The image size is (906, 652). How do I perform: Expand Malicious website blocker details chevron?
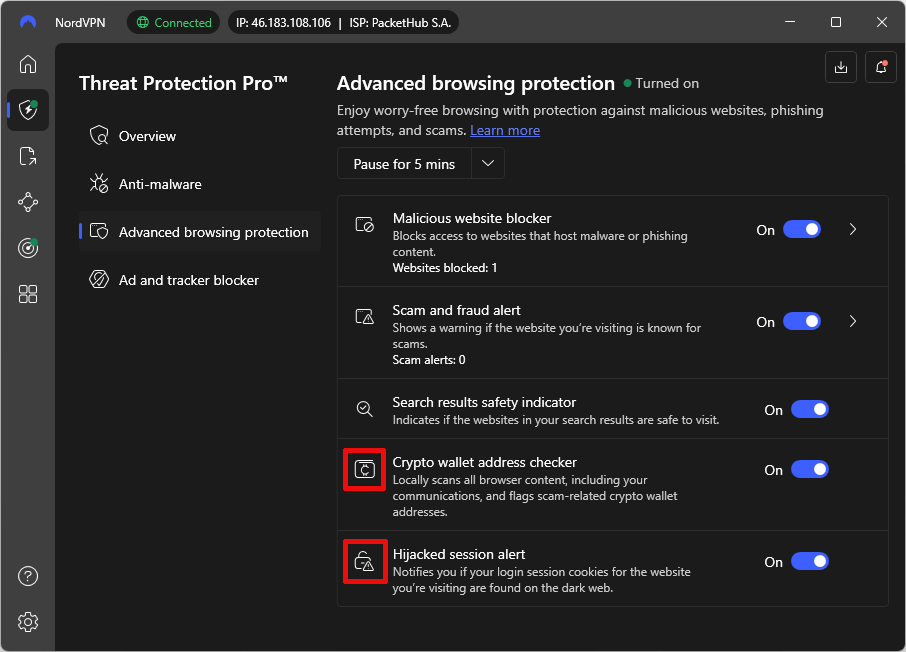click(853, 230)
